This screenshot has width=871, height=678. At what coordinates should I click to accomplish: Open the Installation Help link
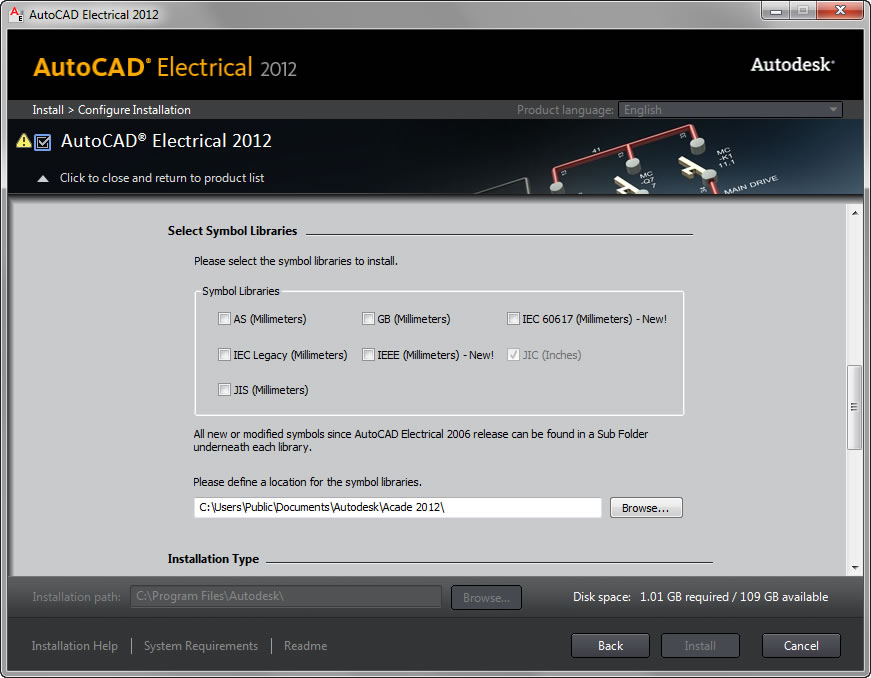[74, 646]
